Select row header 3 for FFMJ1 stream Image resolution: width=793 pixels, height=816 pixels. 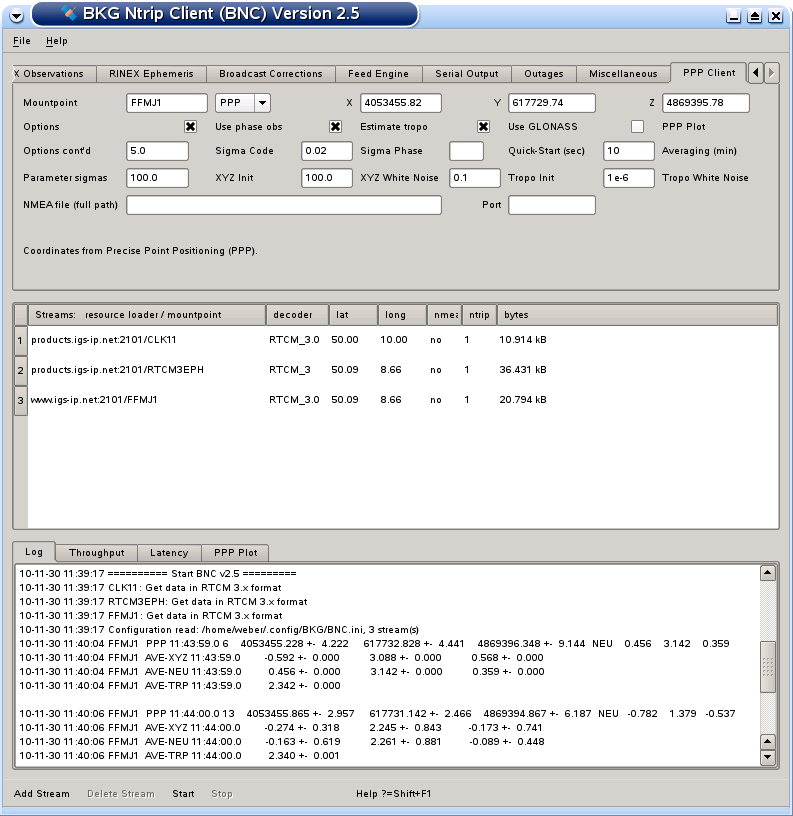19,400
